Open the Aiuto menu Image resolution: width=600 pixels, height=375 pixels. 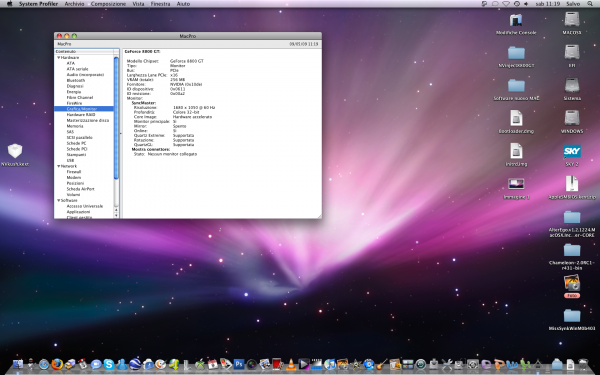[183, 4]
